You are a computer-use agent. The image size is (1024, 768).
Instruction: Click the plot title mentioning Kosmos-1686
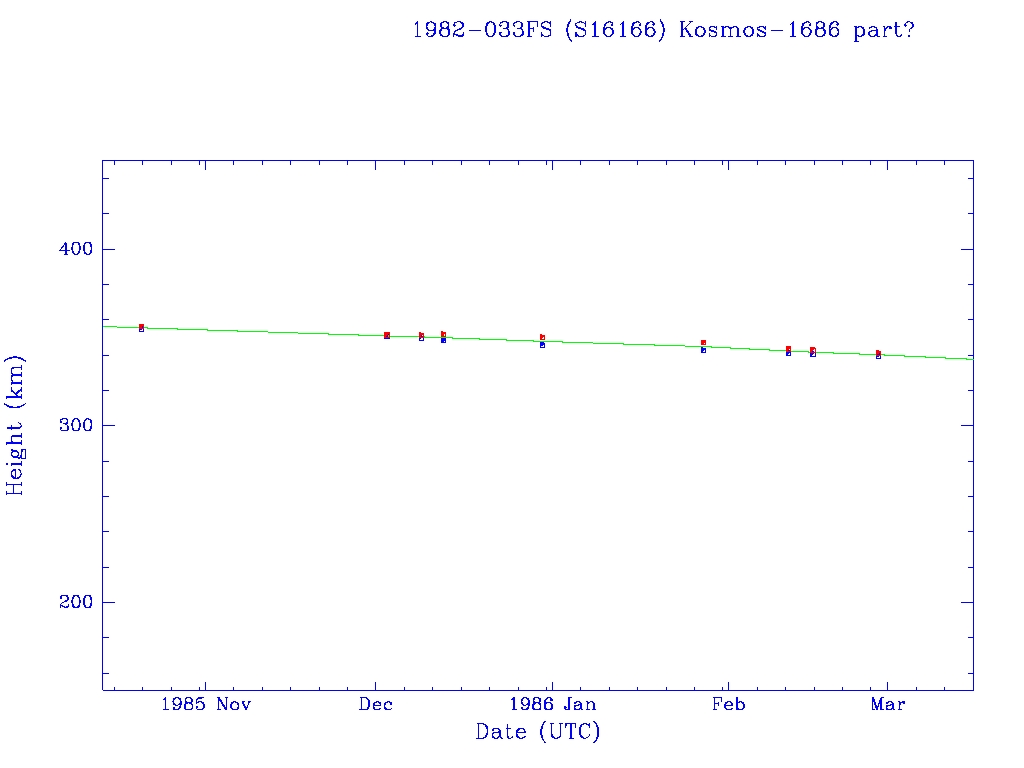(663, 30)
